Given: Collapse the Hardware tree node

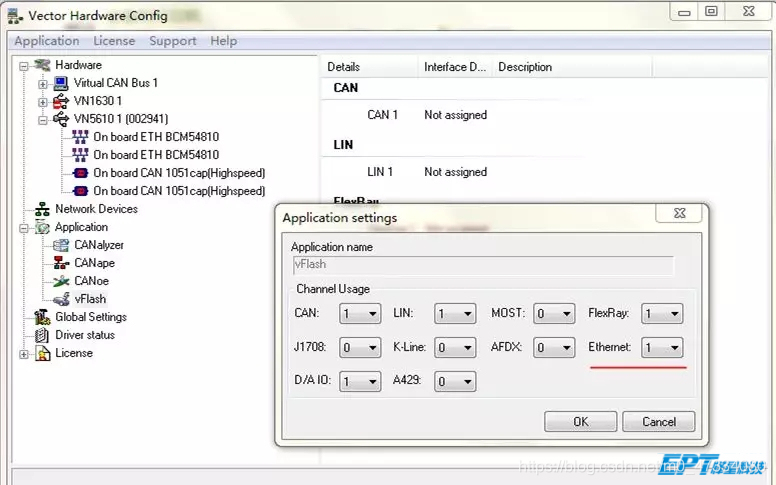Looking at the screenshot, I should (x=23, y=66).
